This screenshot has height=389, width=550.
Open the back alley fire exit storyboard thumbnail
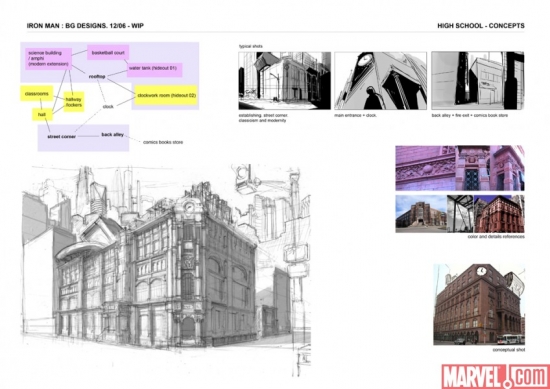(x=478, y=81)
